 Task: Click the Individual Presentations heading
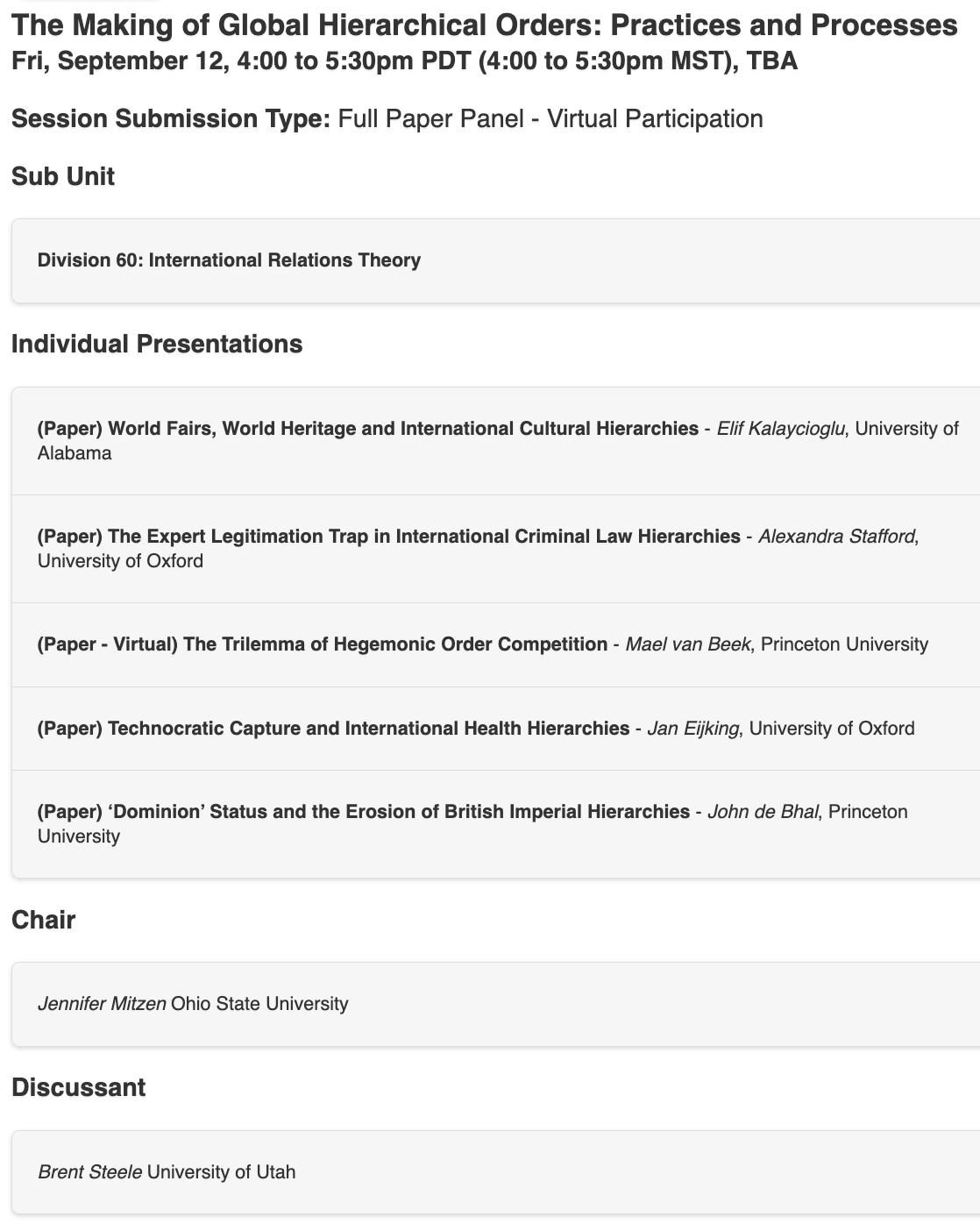click(157, 344)
